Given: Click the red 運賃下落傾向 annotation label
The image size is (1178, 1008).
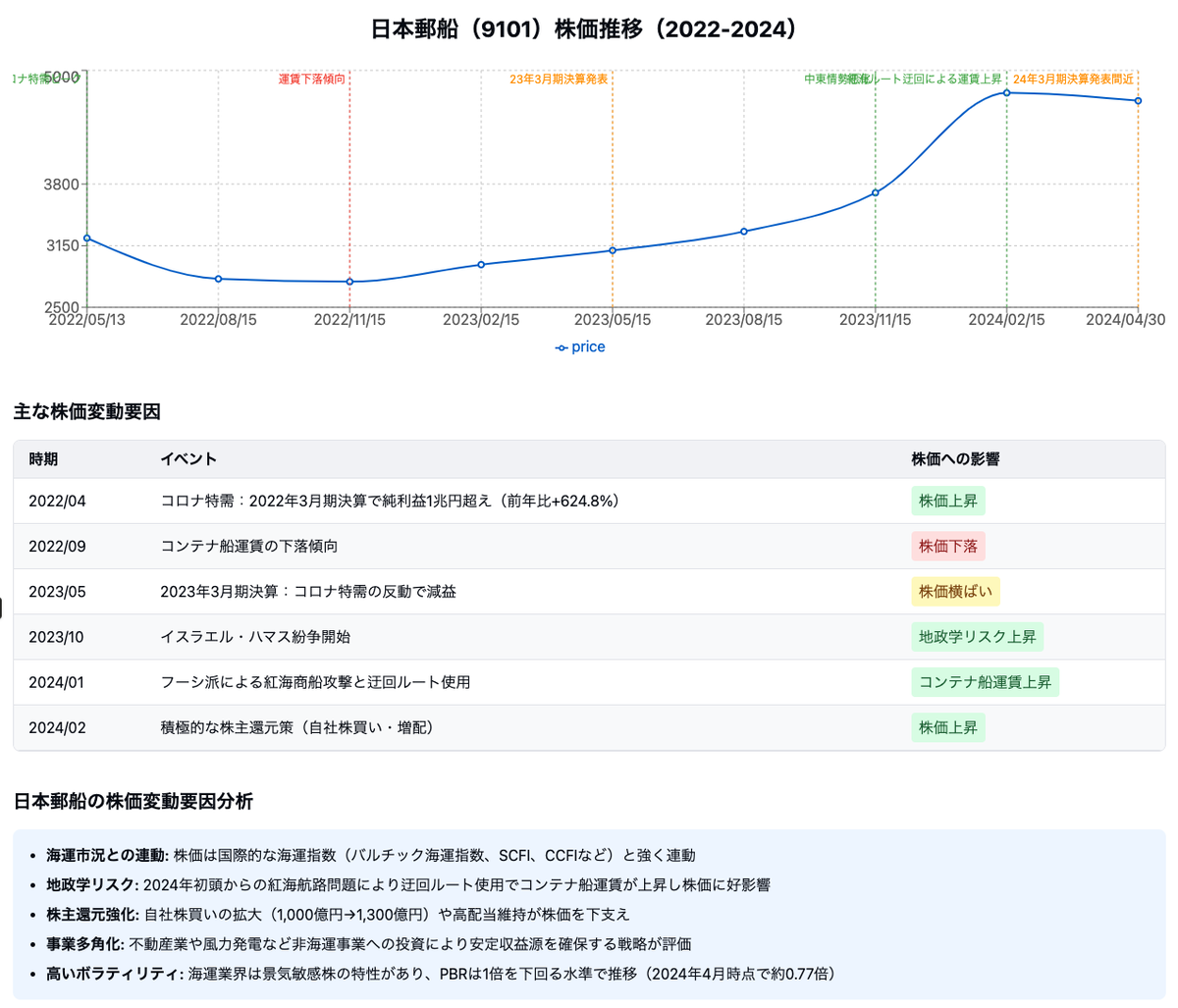Looking at the screenshot, I should point(312,79).
